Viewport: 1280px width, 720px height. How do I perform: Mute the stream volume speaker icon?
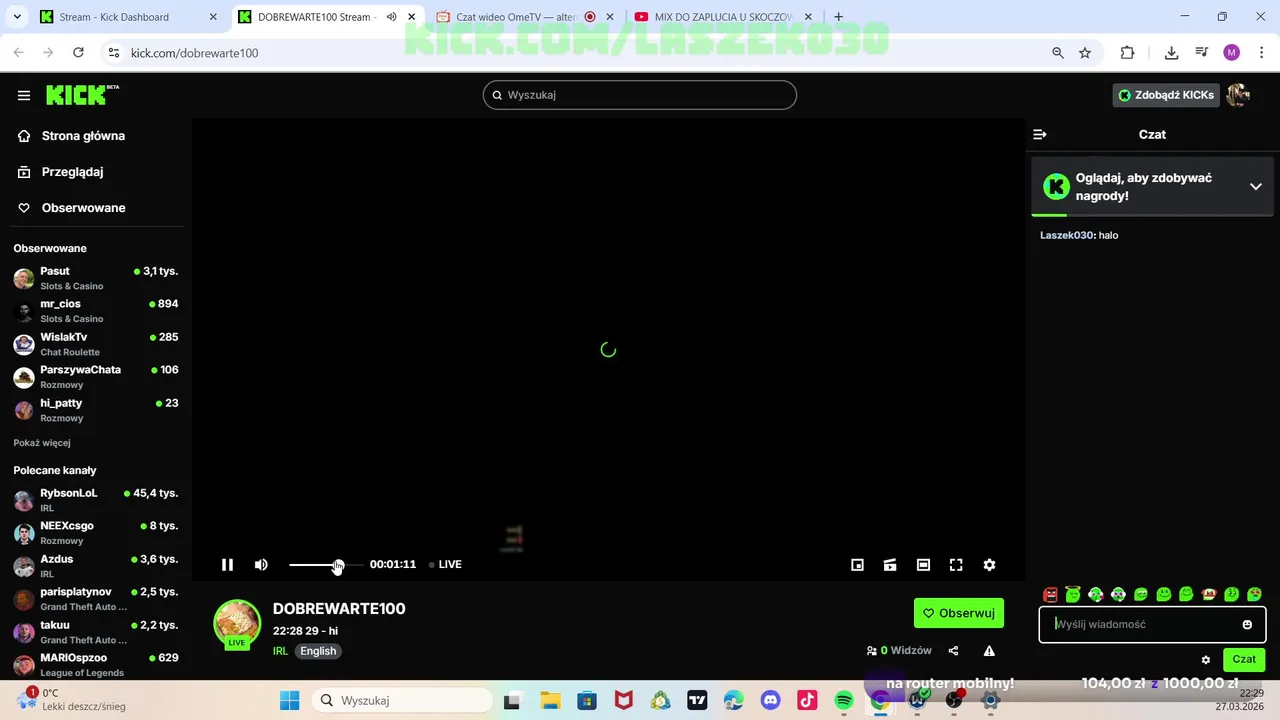point(261,565)
